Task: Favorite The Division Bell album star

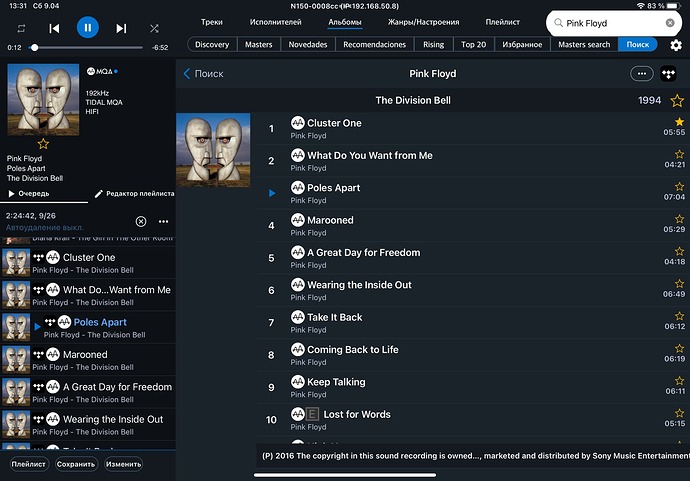Action: [x=677, y=101]
